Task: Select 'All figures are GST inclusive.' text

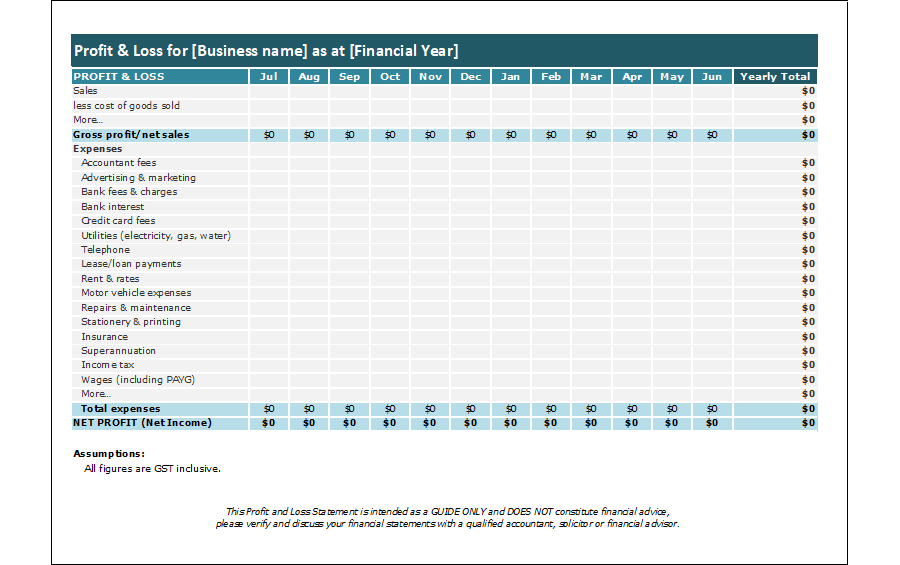Action: pyautogui.click(x=152, y=469)
